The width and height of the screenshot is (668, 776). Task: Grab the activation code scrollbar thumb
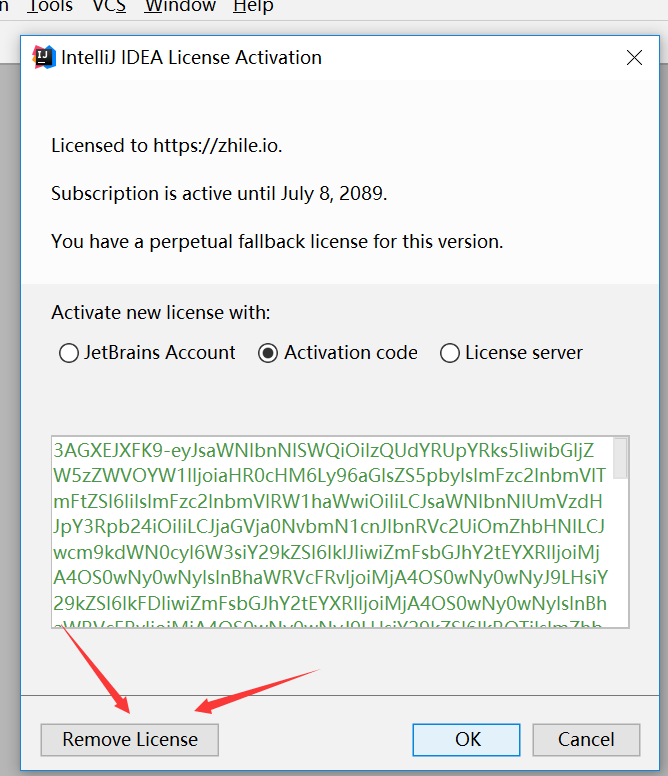click(x=621, y=458)
